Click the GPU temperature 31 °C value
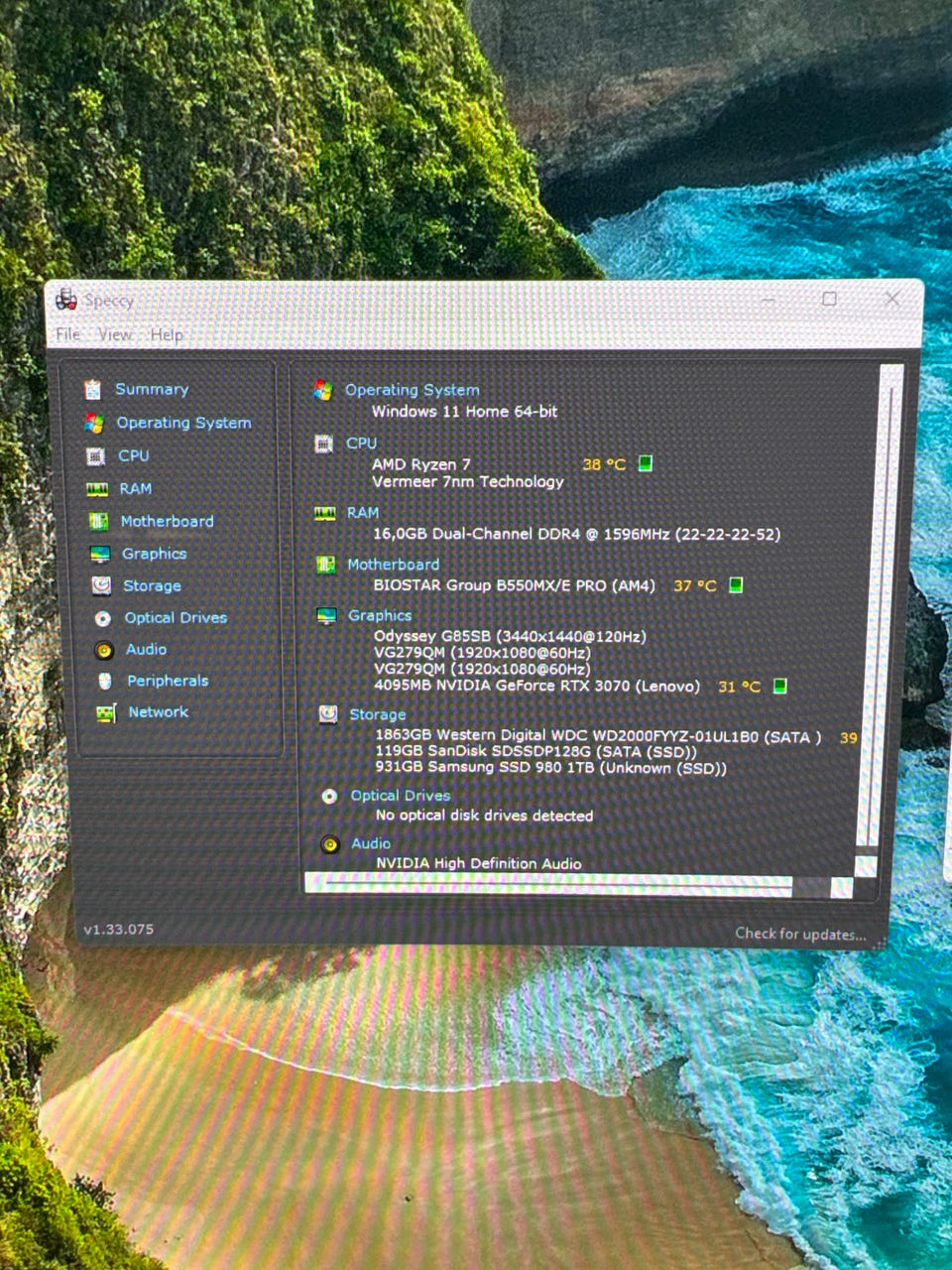 [739, 687]
